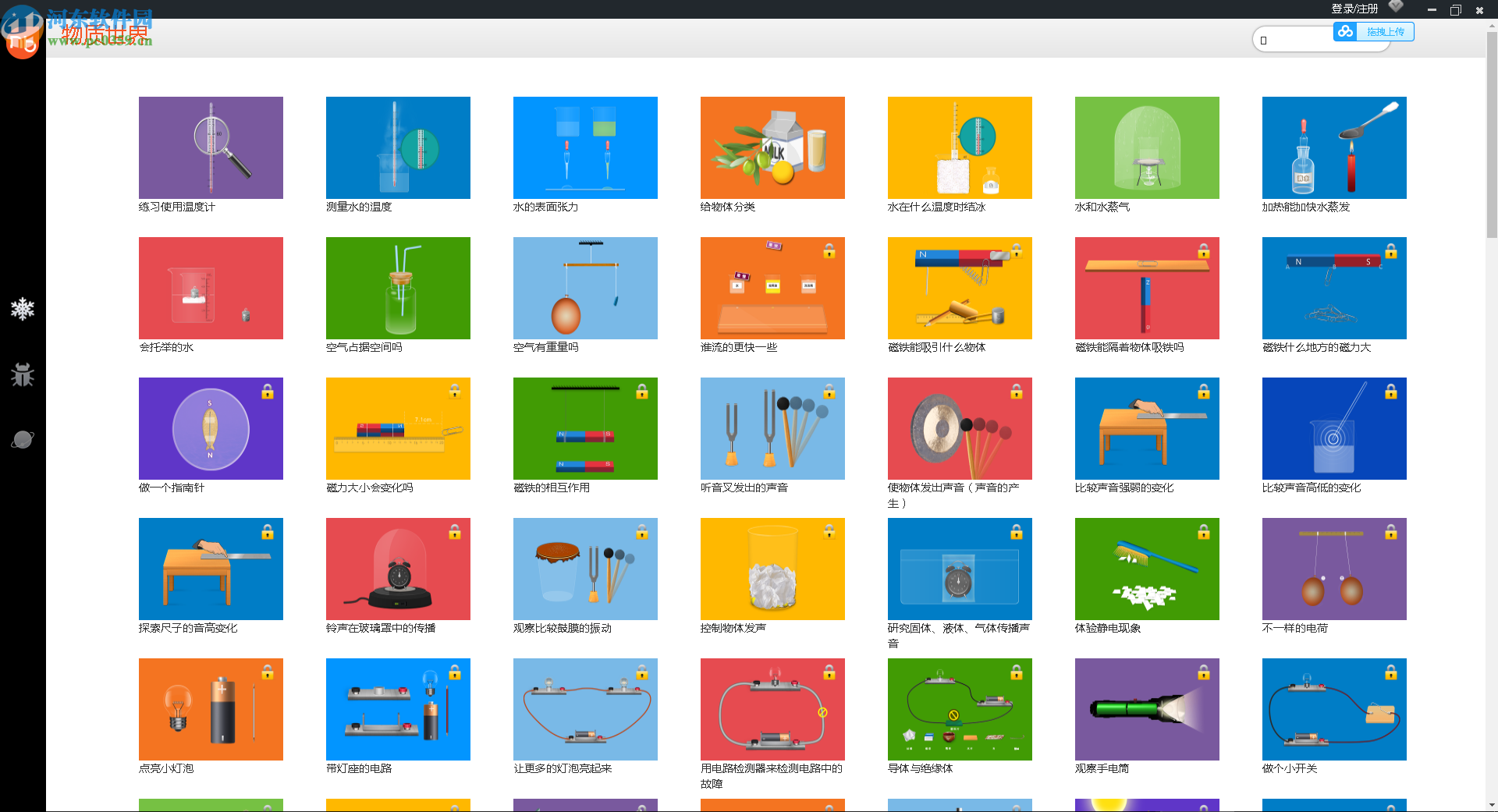This screenshot has width=1498, height=812.
Task: Click the scrollbar down arrow
Action: click(x=1492, y=805)
